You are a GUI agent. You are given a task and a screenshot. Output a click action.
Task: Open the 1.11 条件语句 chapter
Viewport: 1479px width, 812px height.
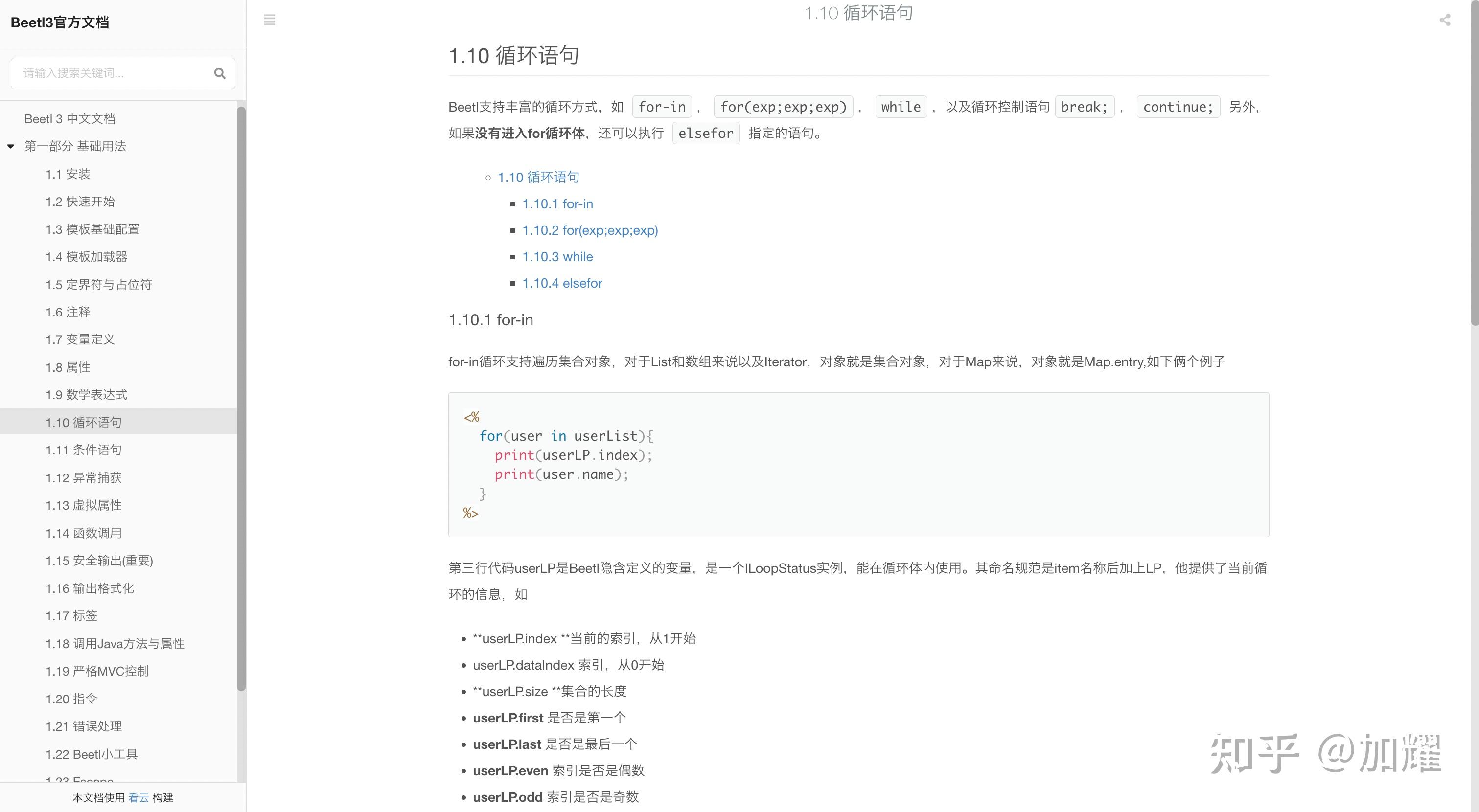[83, 450]
